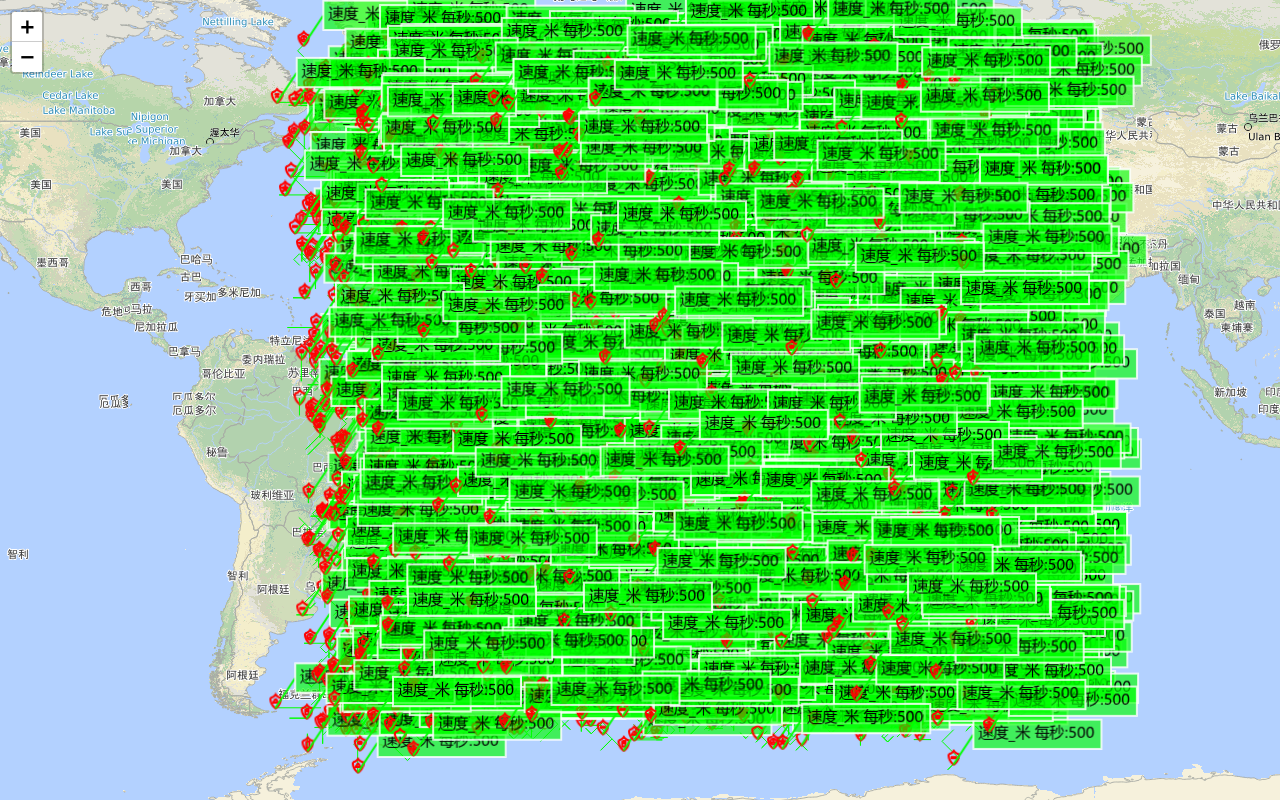1280x800 pixels.
Task: Click the 尼加拉瓜 label
Action: (x=155, y=327)
